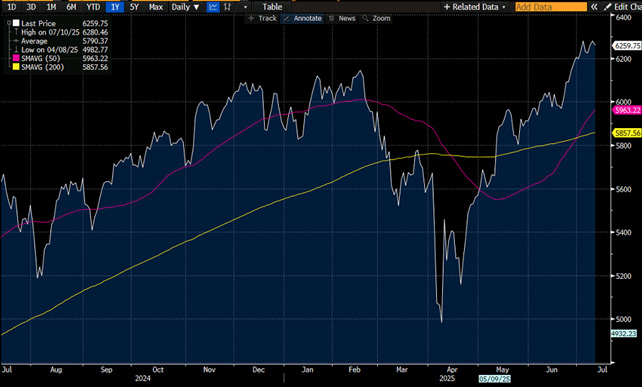Select the SMAVG (200) legend label
Viewport: 642px width, 387px height.
43,67
